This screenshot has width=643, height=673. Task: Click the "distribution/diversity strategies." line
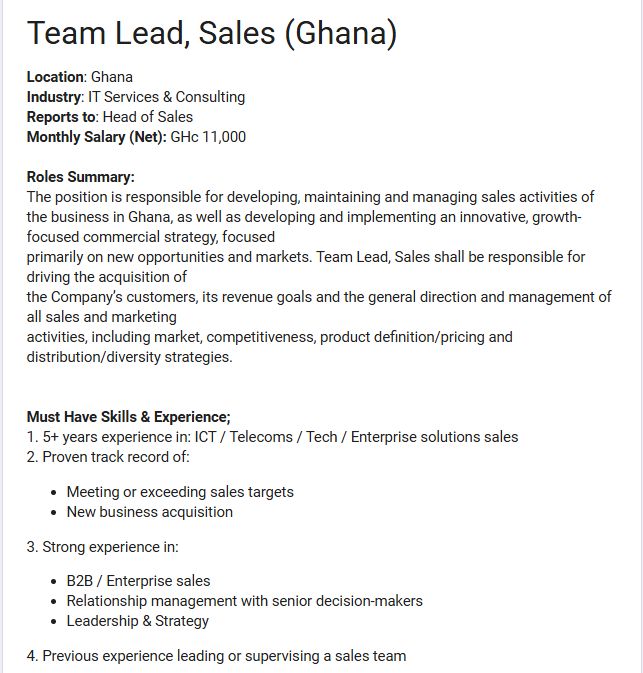pos(129,357)
